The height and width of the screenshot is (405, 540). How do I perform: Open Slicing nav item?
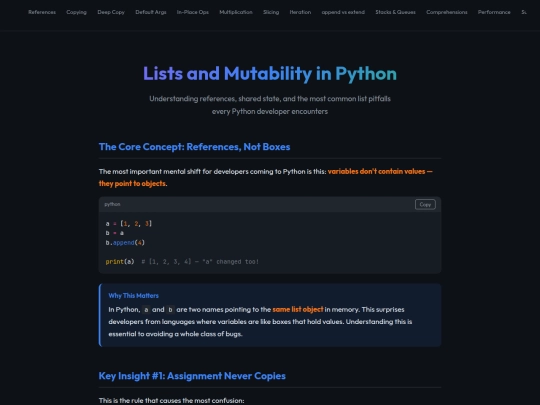(x=271, y=12)
